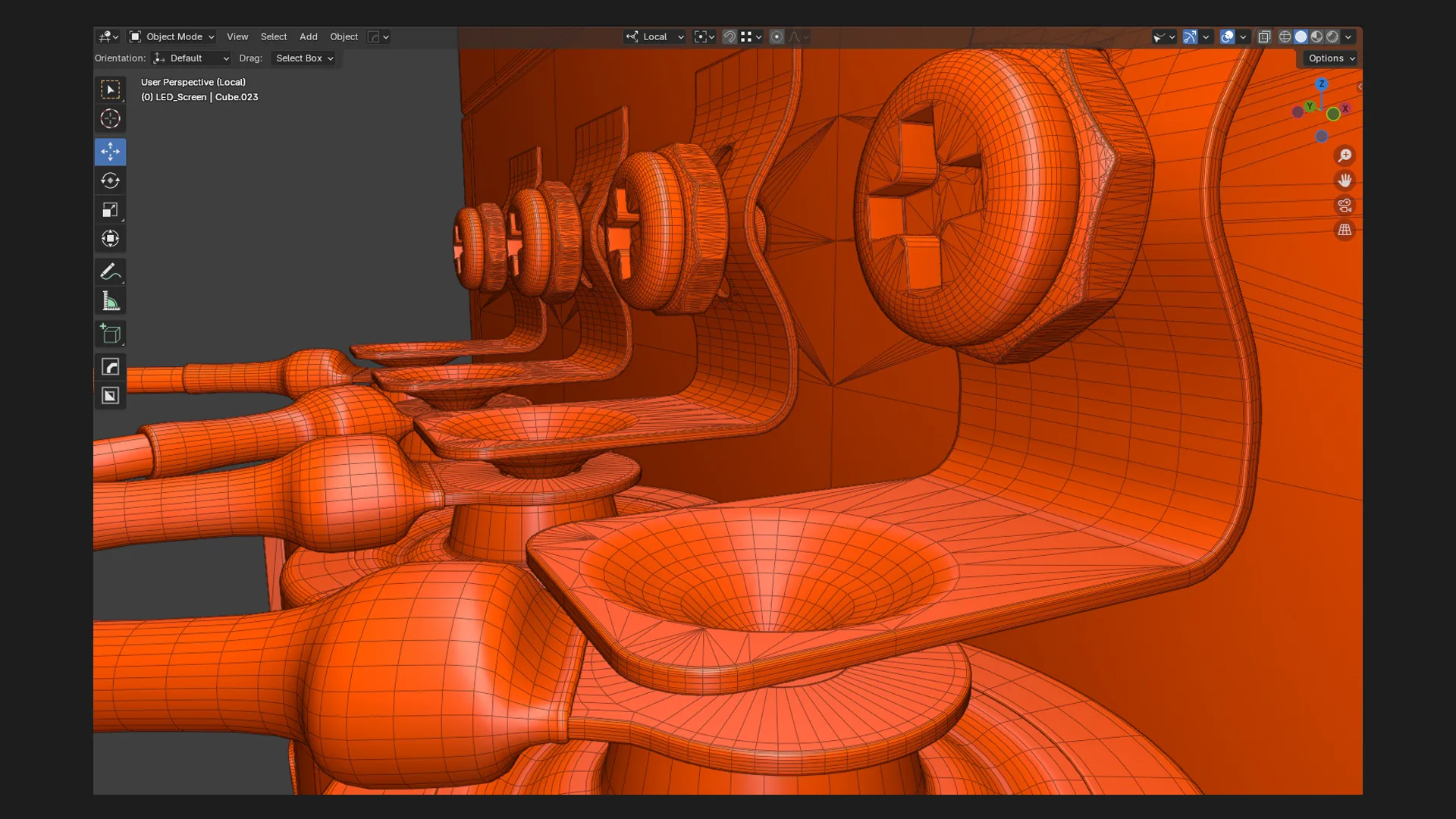Toggle show overlays button
The image size is (1456, 819).
(1227, 36)
